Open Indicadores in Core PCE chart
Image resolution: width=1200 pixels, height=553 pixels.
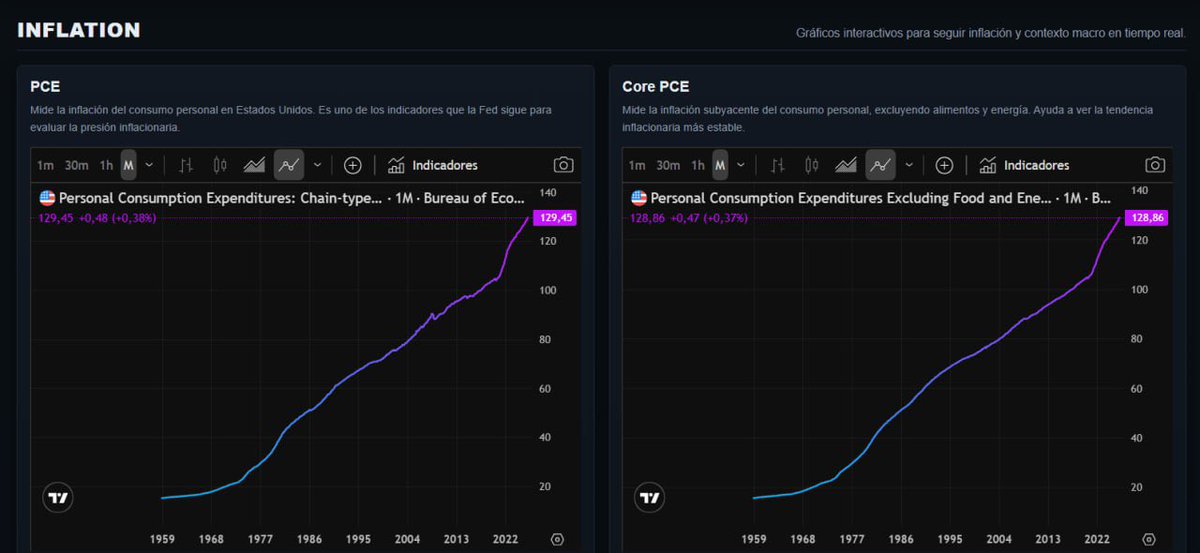1024,165
